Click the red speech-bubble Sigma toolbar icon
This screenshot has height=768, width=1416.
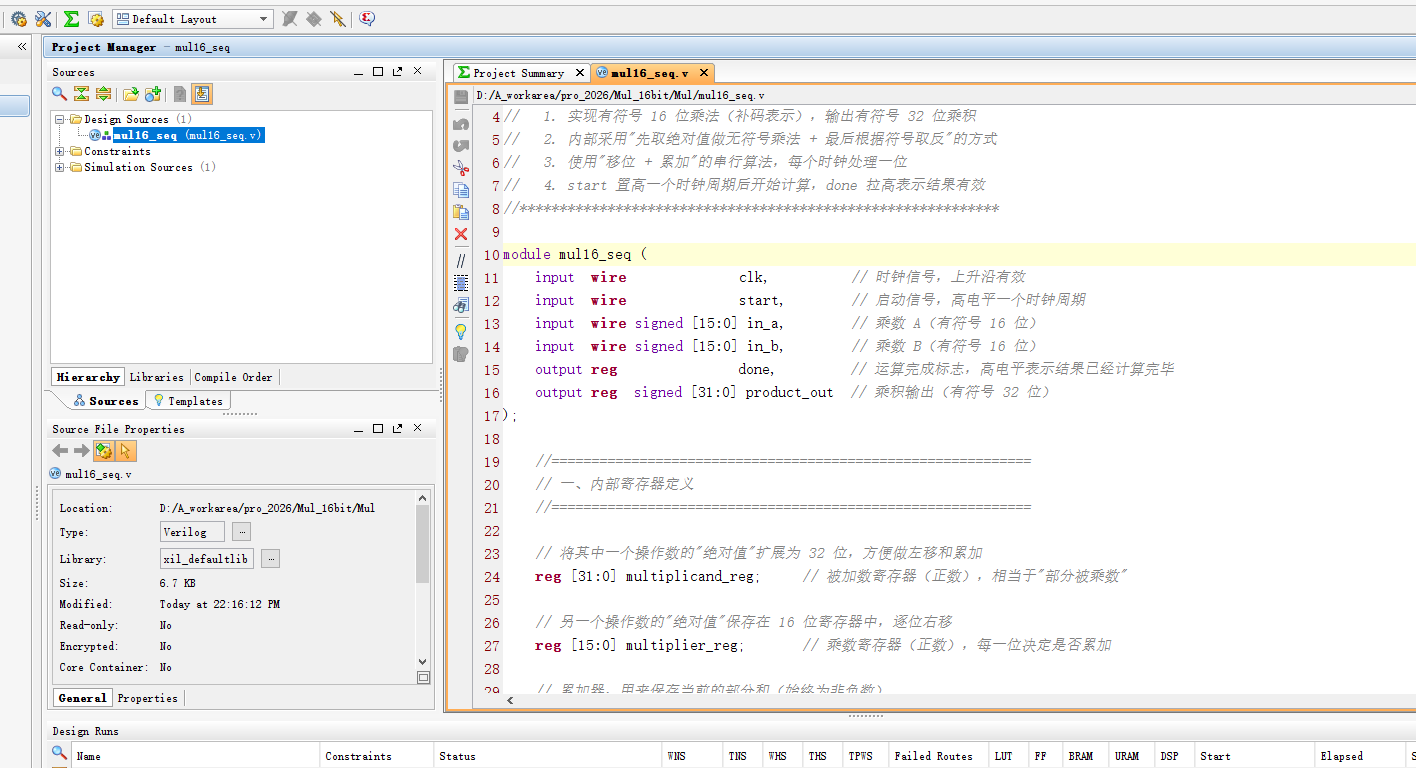tap(367, 19)
